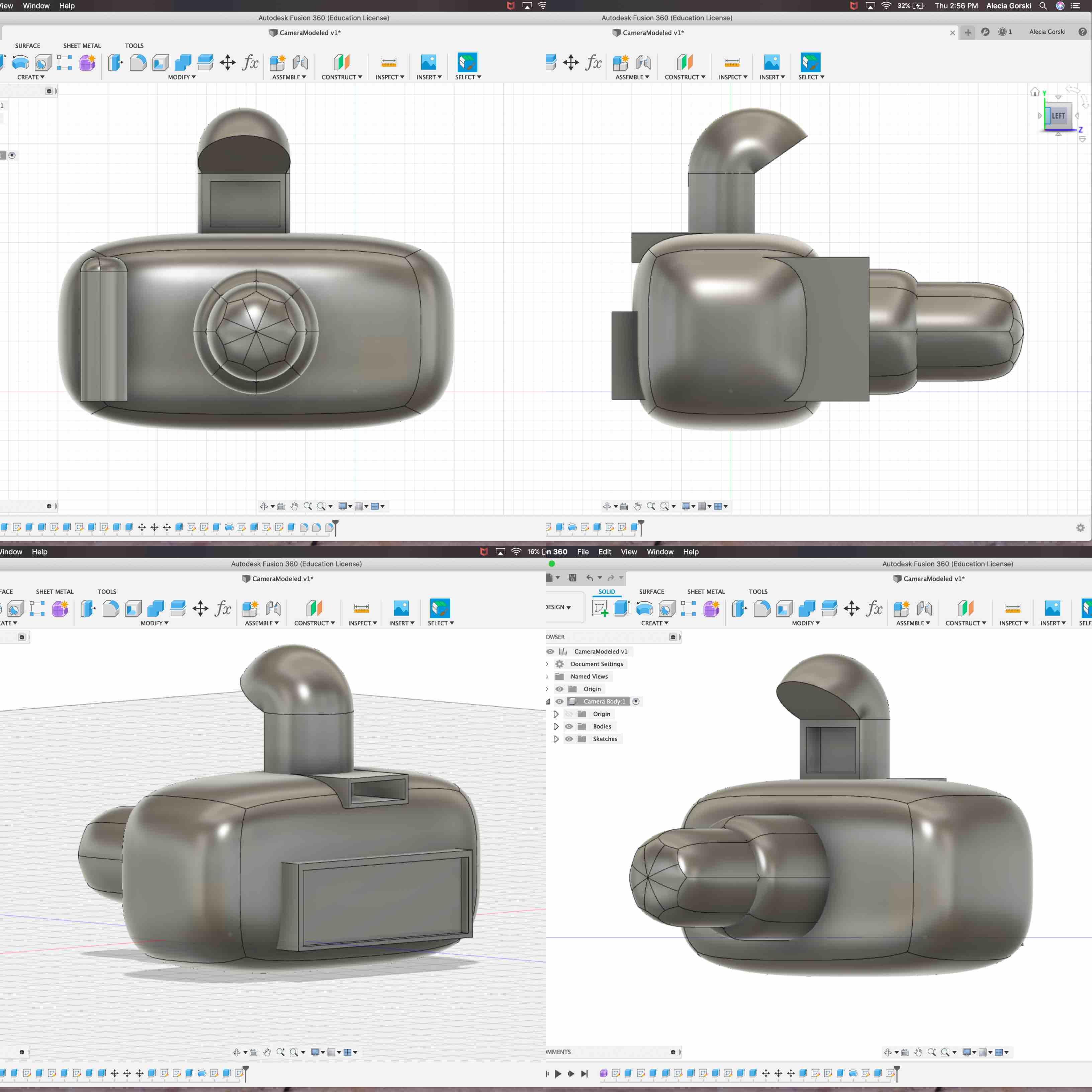
Task: Click Spotlight search in top macOS menu bar
Action: (1043, 6)
